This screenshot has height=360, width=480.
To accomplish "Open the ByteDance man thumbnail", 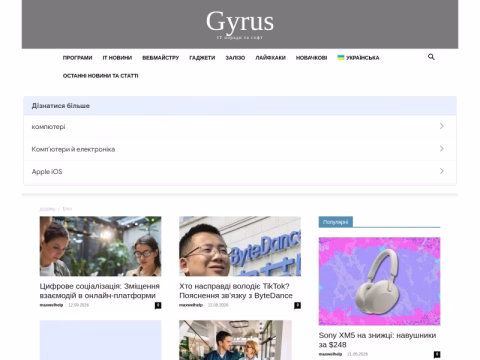I will pyautogui.click(x=240, y=246).
